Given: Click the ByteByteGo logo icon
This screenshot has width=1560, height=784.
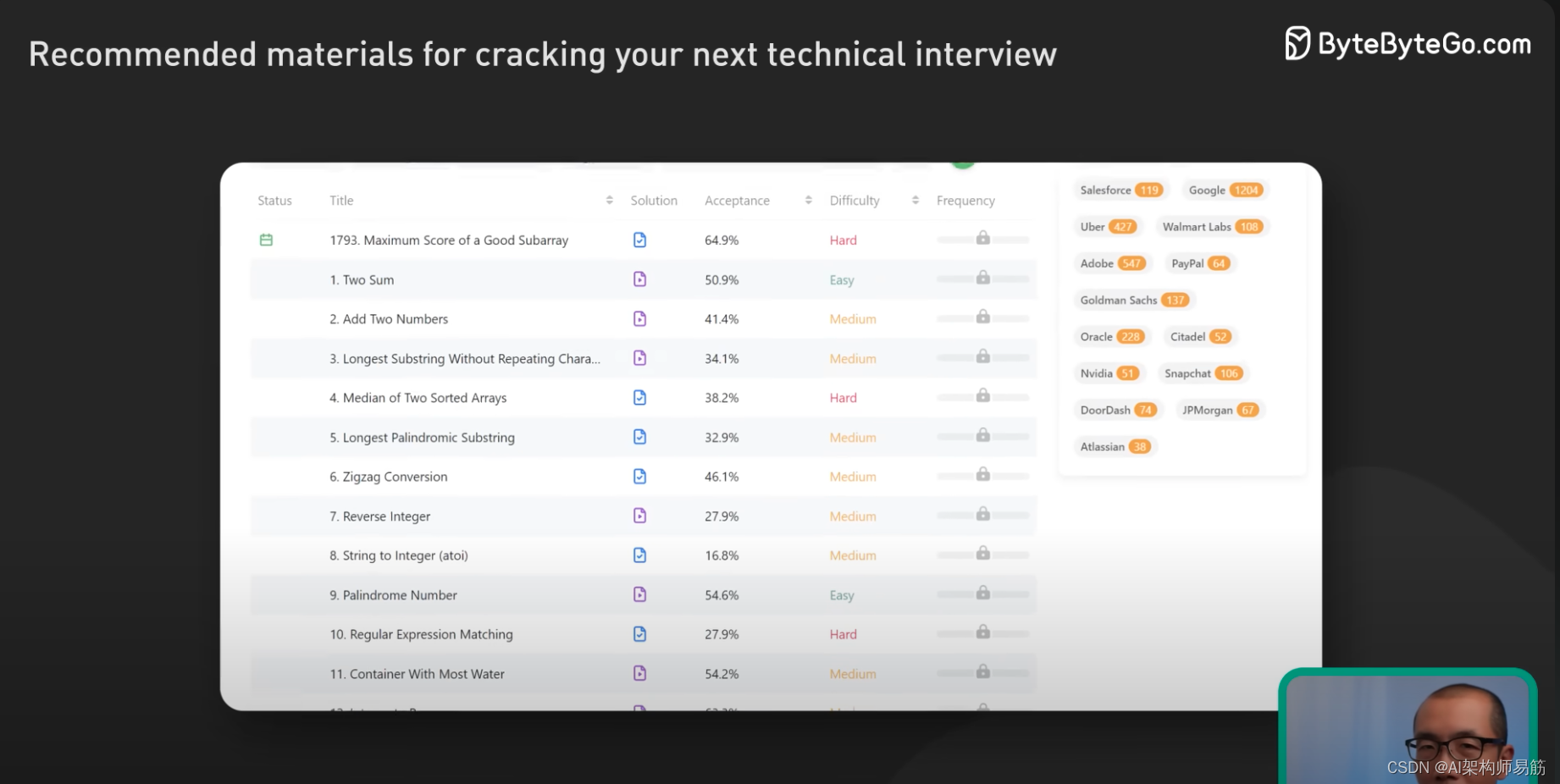Looking at the screenshot, I should click(1297, 43).
